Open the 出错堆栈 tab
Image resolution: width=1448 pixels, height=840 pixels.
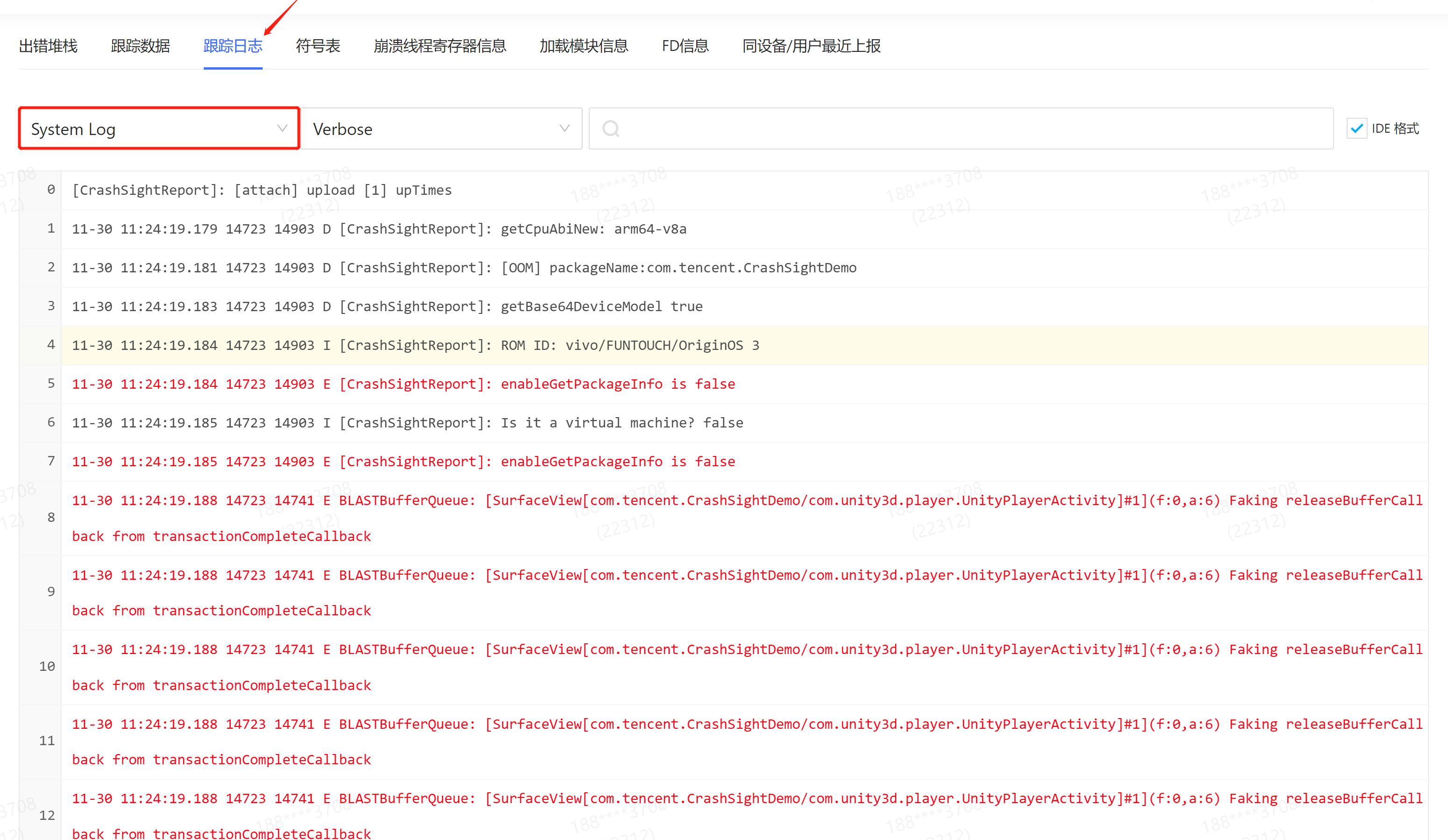coord(48,46)
